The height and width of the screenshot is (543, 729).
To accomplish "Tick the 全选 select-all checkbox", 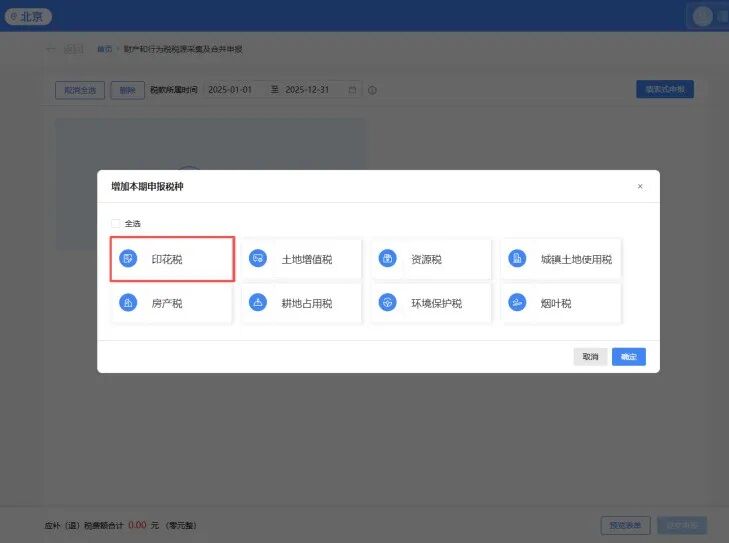I will pos(116,224).
